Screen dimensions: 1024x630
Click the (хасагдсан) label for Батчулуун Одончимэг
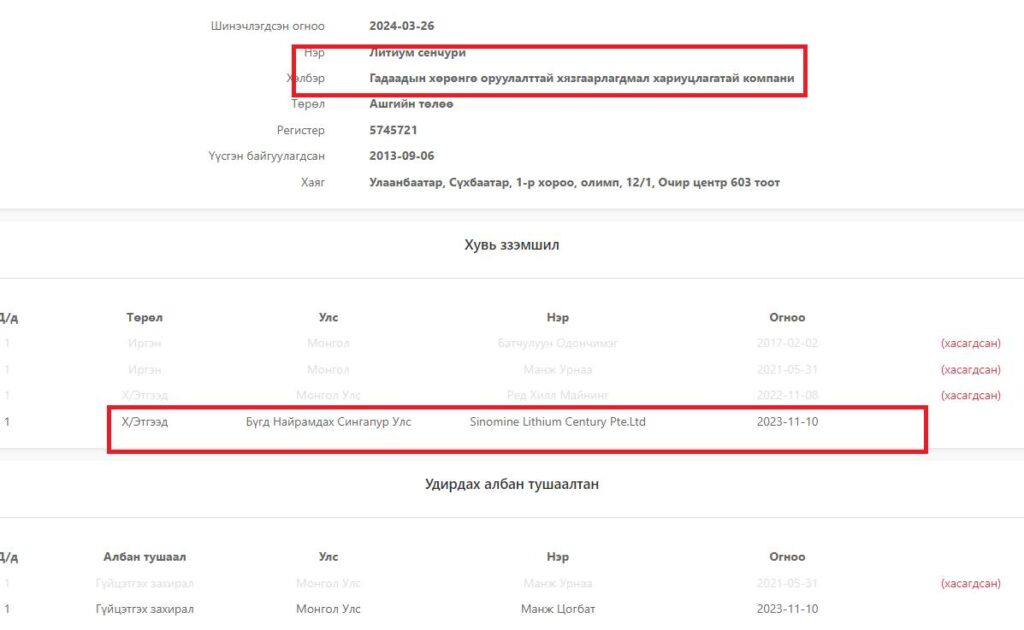point(970,343)
